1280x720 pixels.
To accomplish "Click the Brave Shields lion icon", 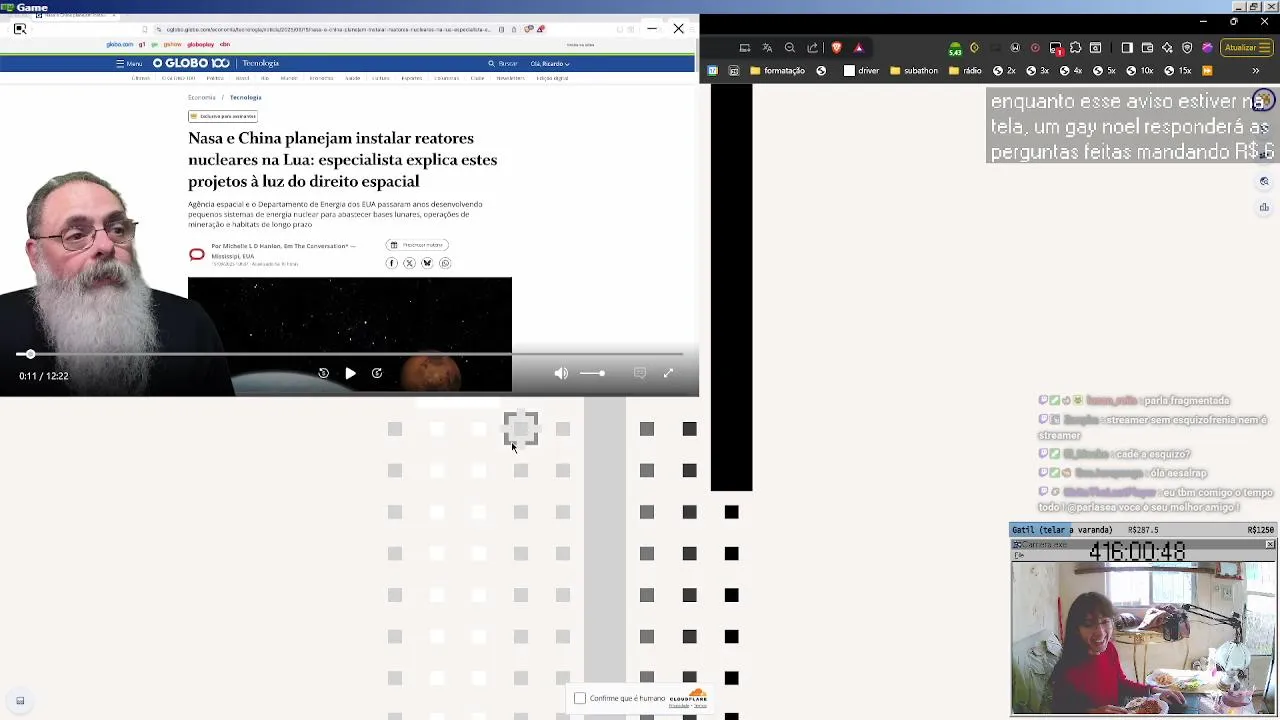I will (x=836, y=47).
